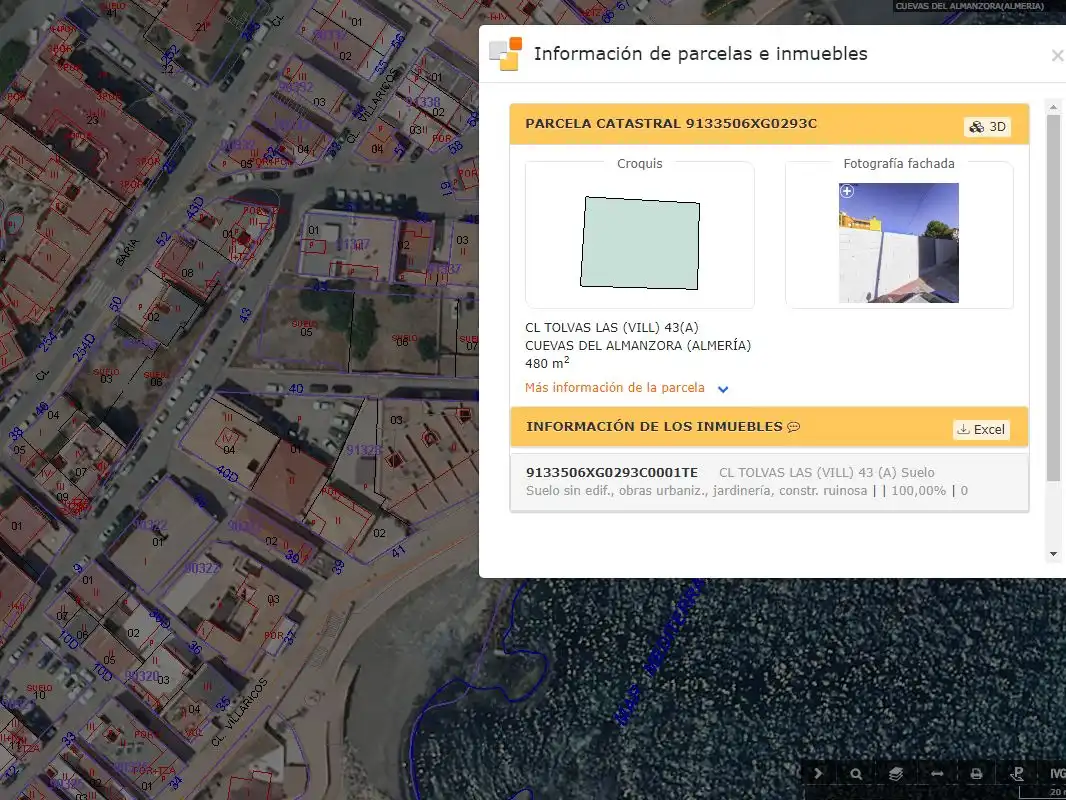1066x800 pixels.
Task: Click the panel scrollbar up arrow
Action: click(x=1053, y=107)
